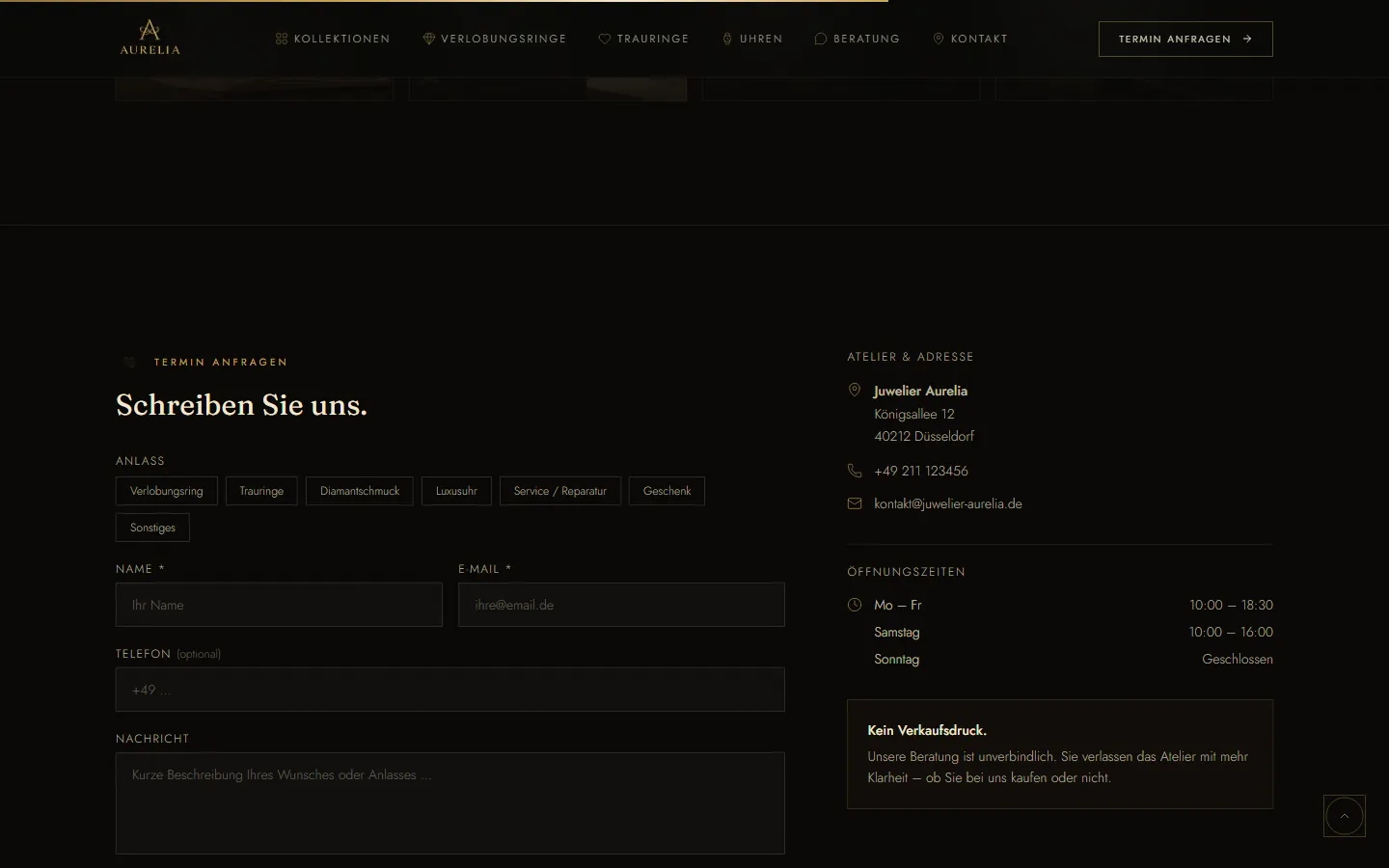Click the scroll-to-top arrow button

click(1345, 816)
